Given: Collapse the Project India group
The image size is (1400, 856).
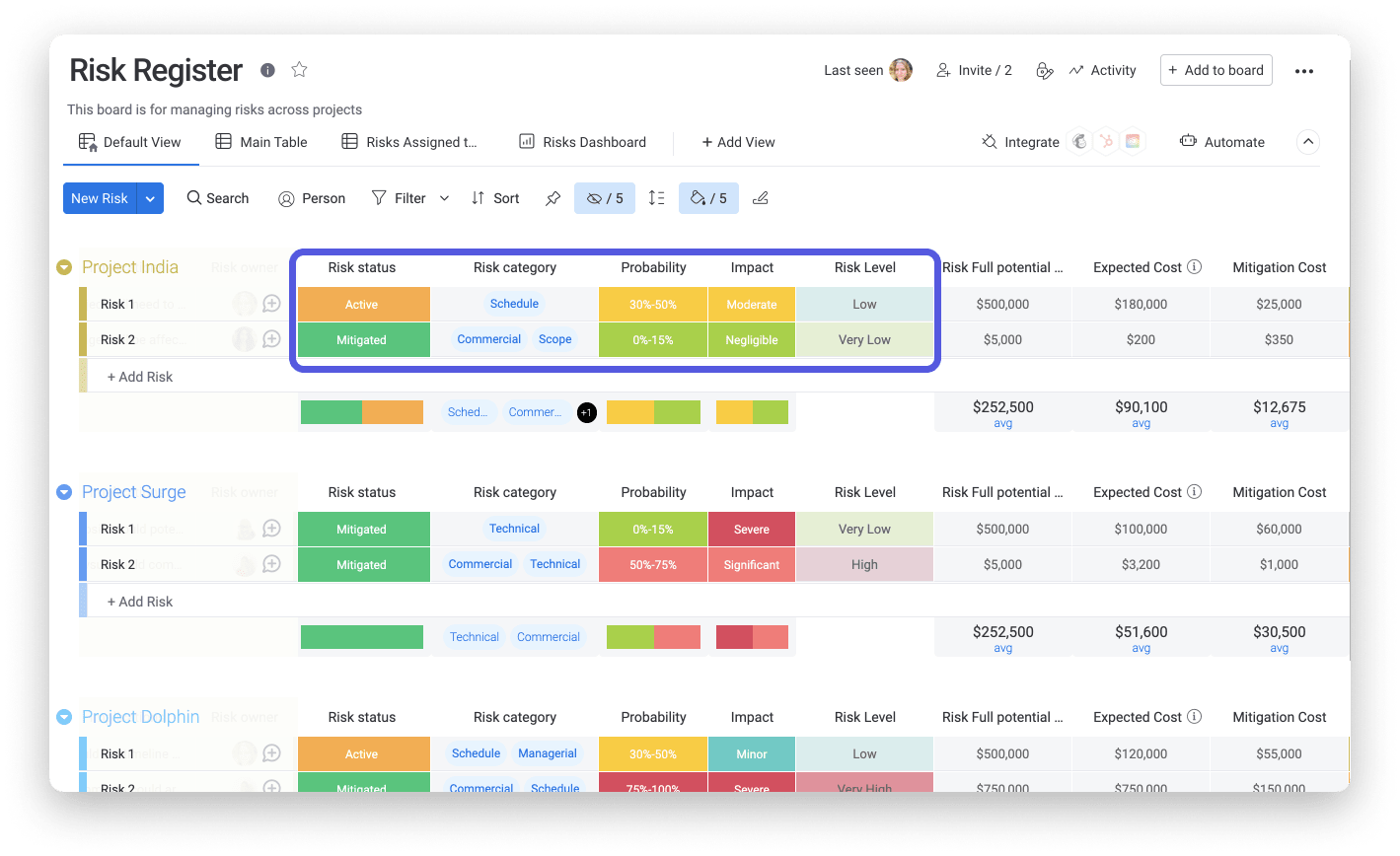Looking at the screenshot, I should (64, 267).
